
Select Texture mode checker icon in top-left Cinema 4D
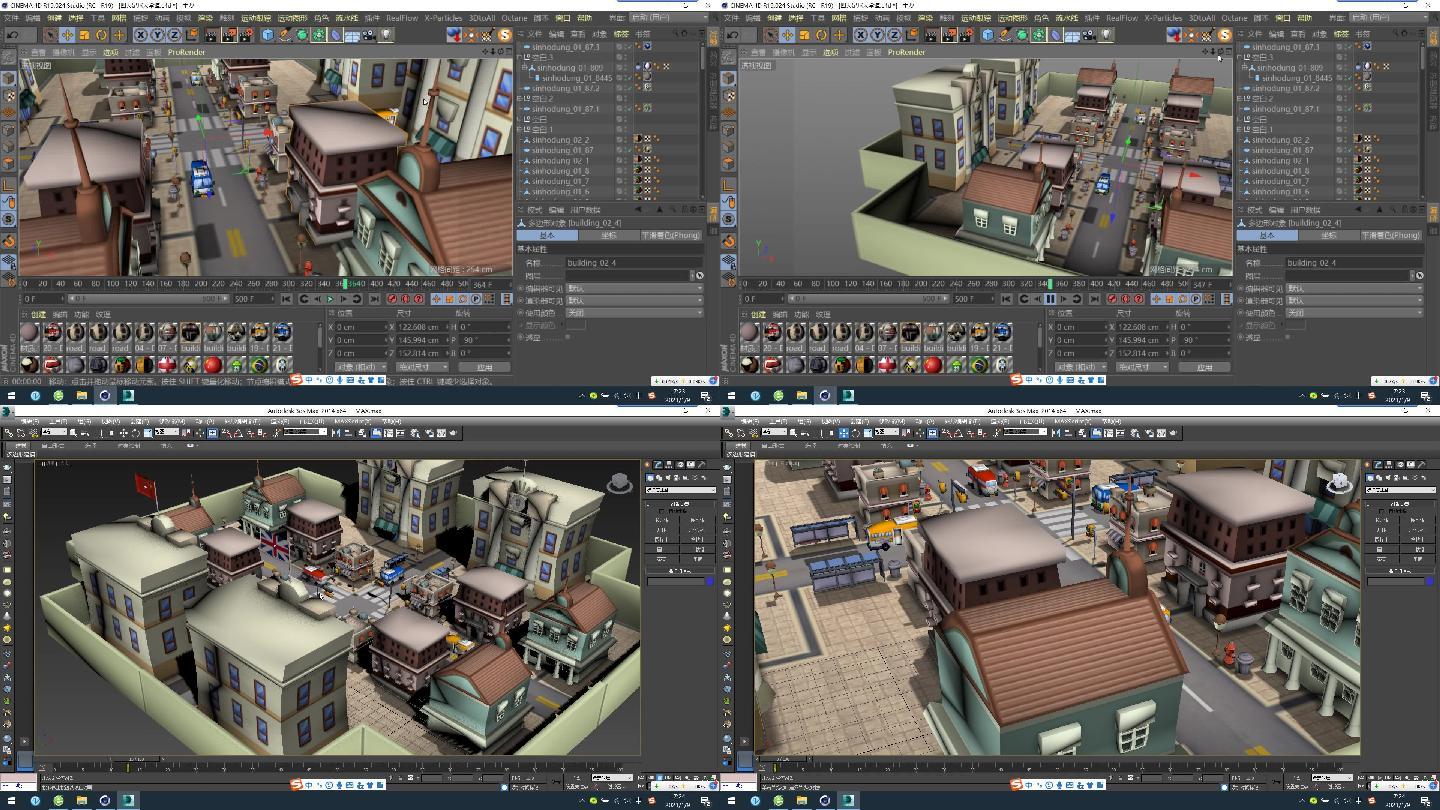[8, 95]
